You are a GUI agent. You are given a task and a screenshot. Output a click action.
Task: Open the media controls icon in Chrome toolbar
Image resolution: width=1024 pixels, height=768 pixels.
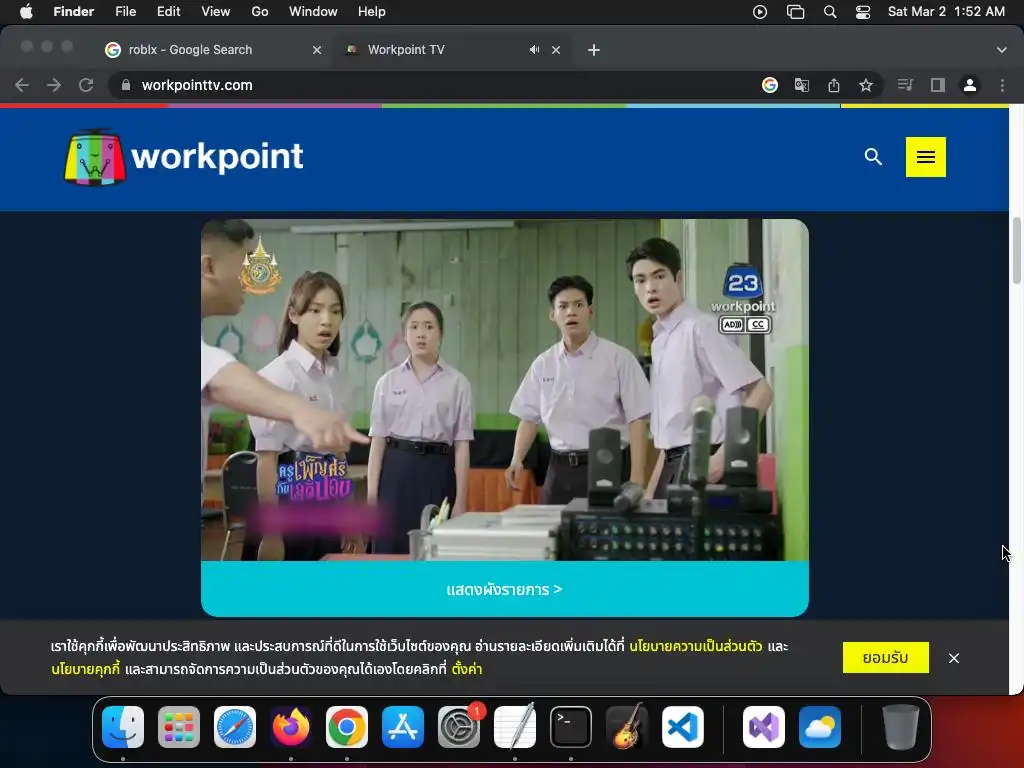click(905, 85)
